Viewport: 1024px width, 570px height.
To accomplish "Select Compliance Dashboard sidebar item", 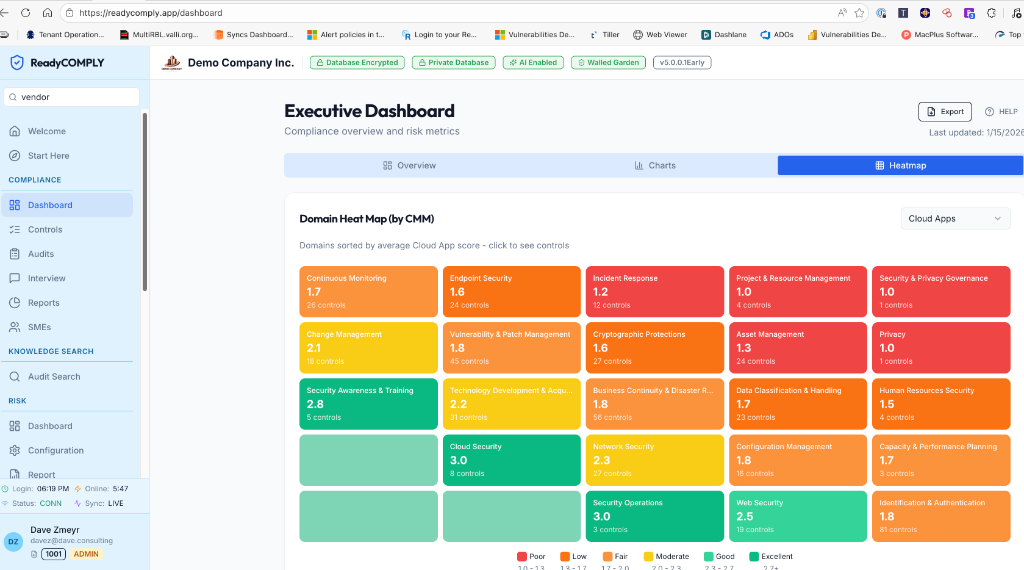I will 67,205.
